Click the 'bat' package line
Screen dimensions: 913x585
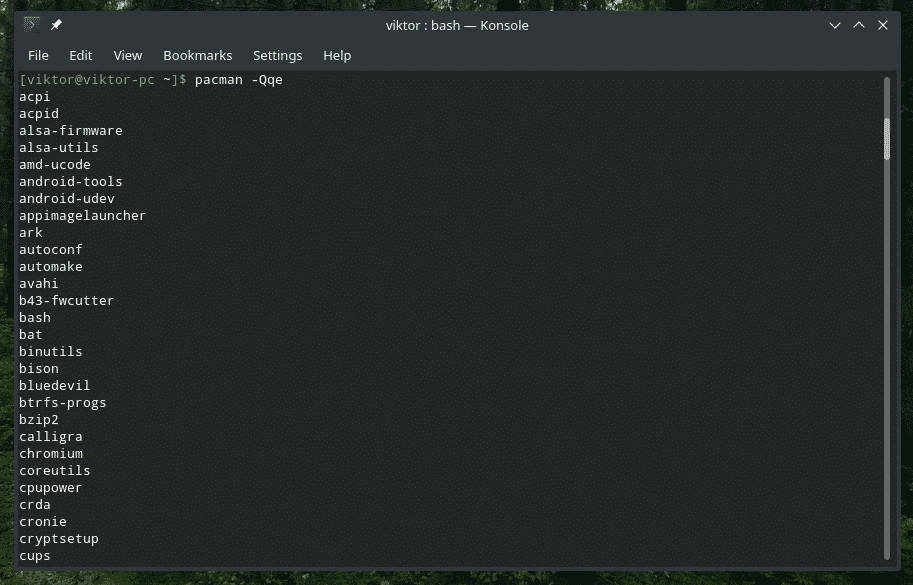click(x=30, y=335)
